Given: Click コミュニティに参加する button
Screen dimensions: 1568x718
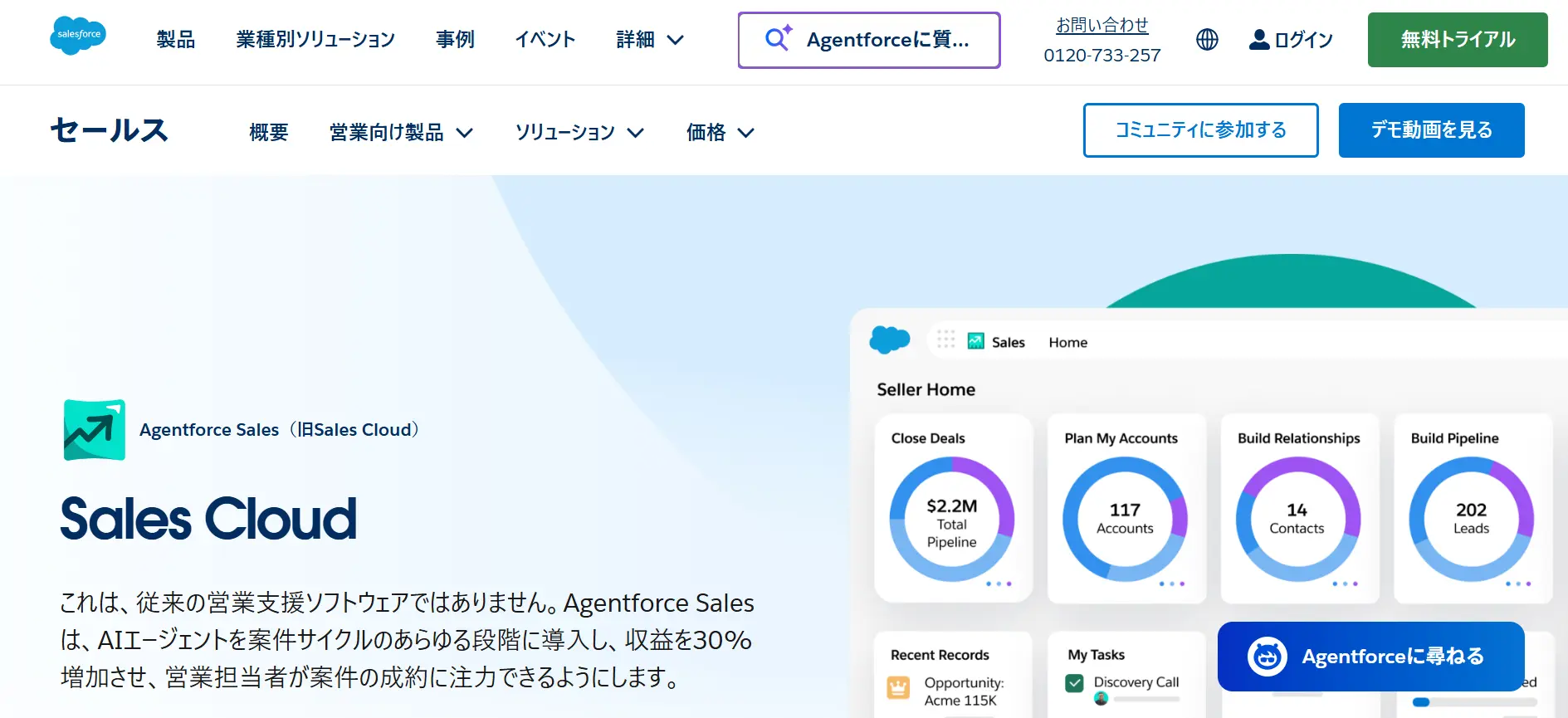Looking at the screenshot, I should click(1200, 130).
